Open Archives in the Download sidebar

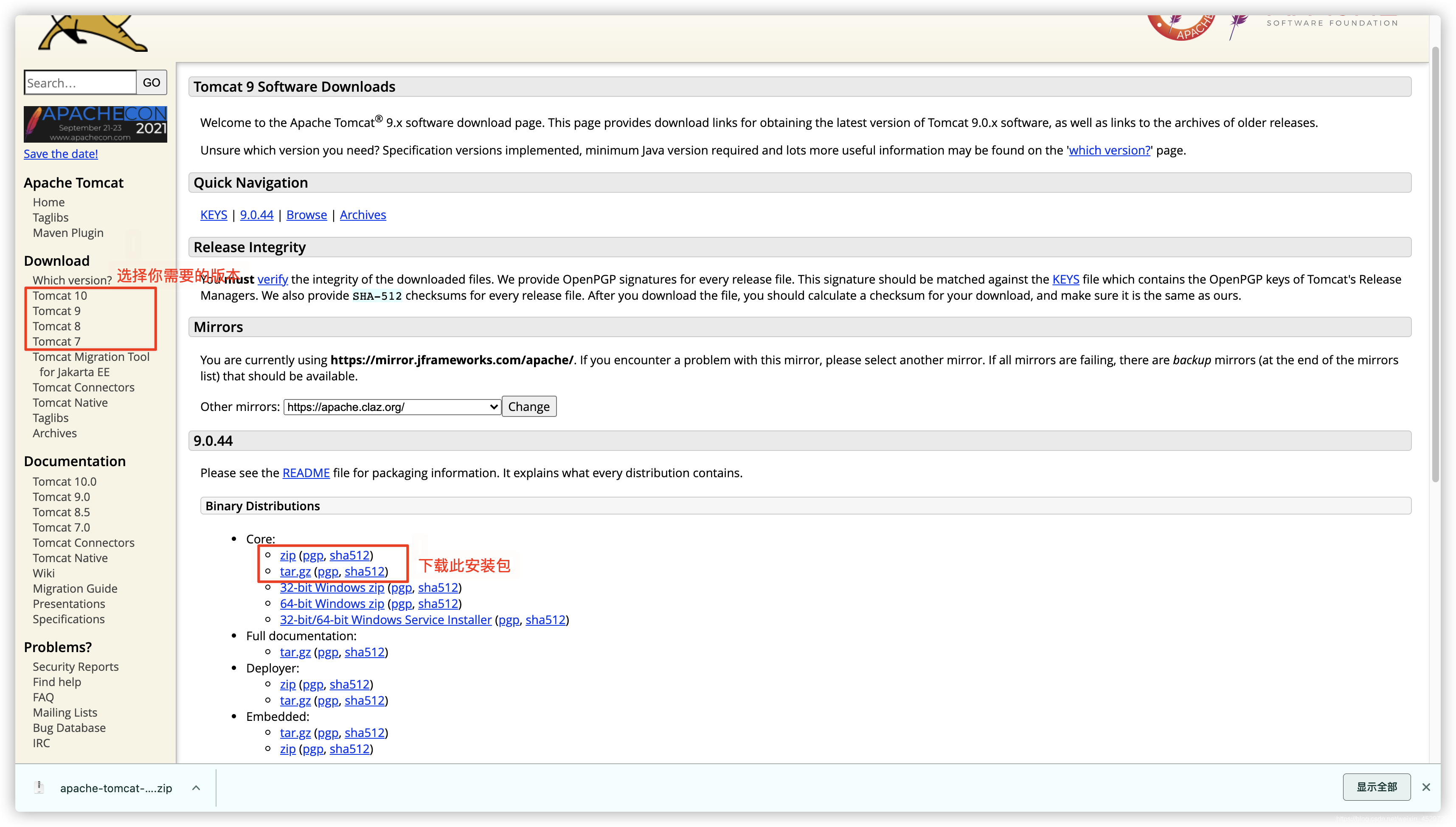(54, 433)
